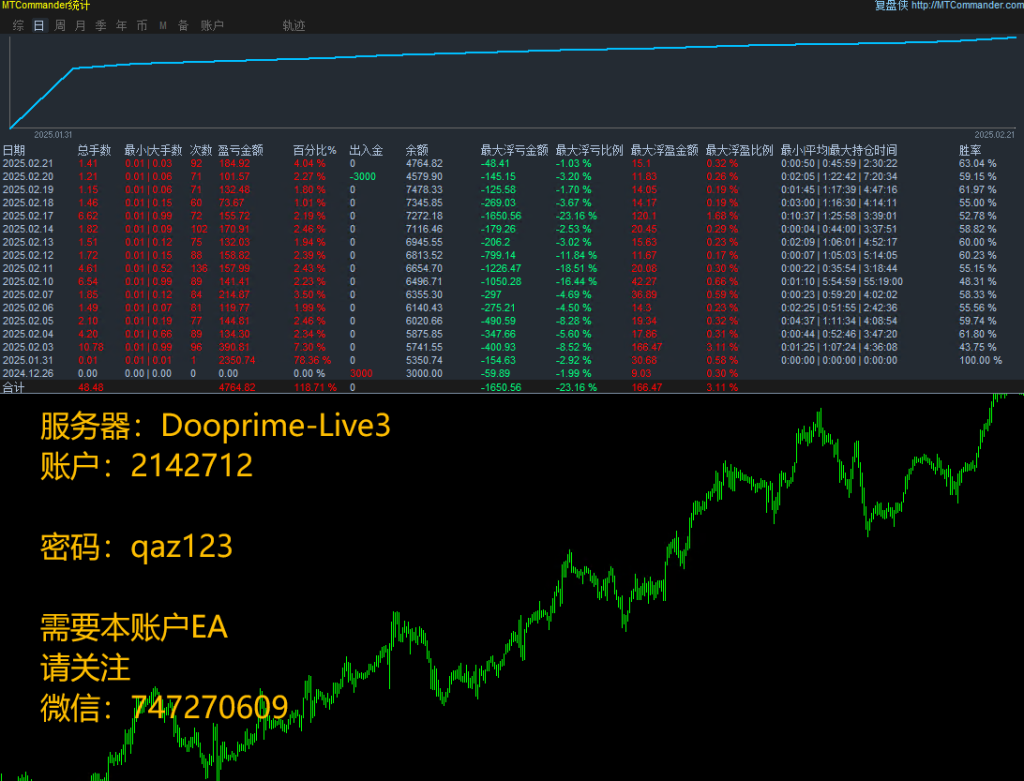Click the 100.00 % win rate value
Viewport: 1024px width, 781px height.
coord(980,360)
